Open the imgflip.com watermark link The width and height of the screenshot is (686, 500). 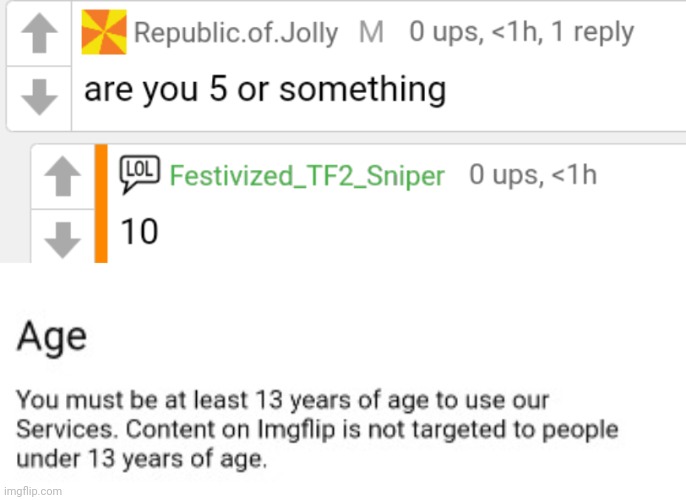pos(32,491)
